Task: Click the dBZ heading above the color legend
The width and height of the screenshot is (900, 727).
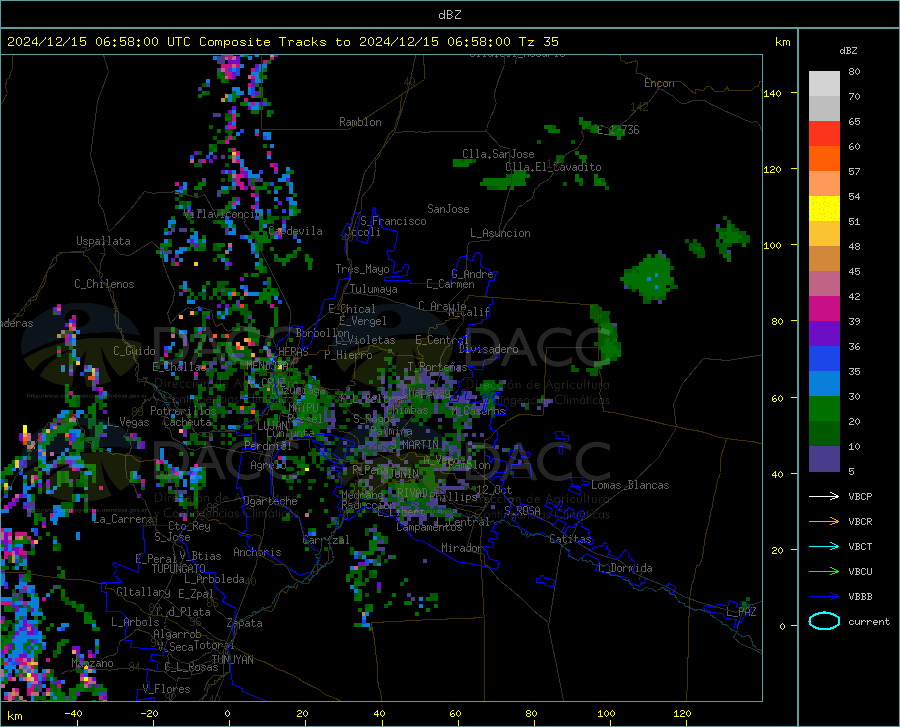Action: coord(848,50)
